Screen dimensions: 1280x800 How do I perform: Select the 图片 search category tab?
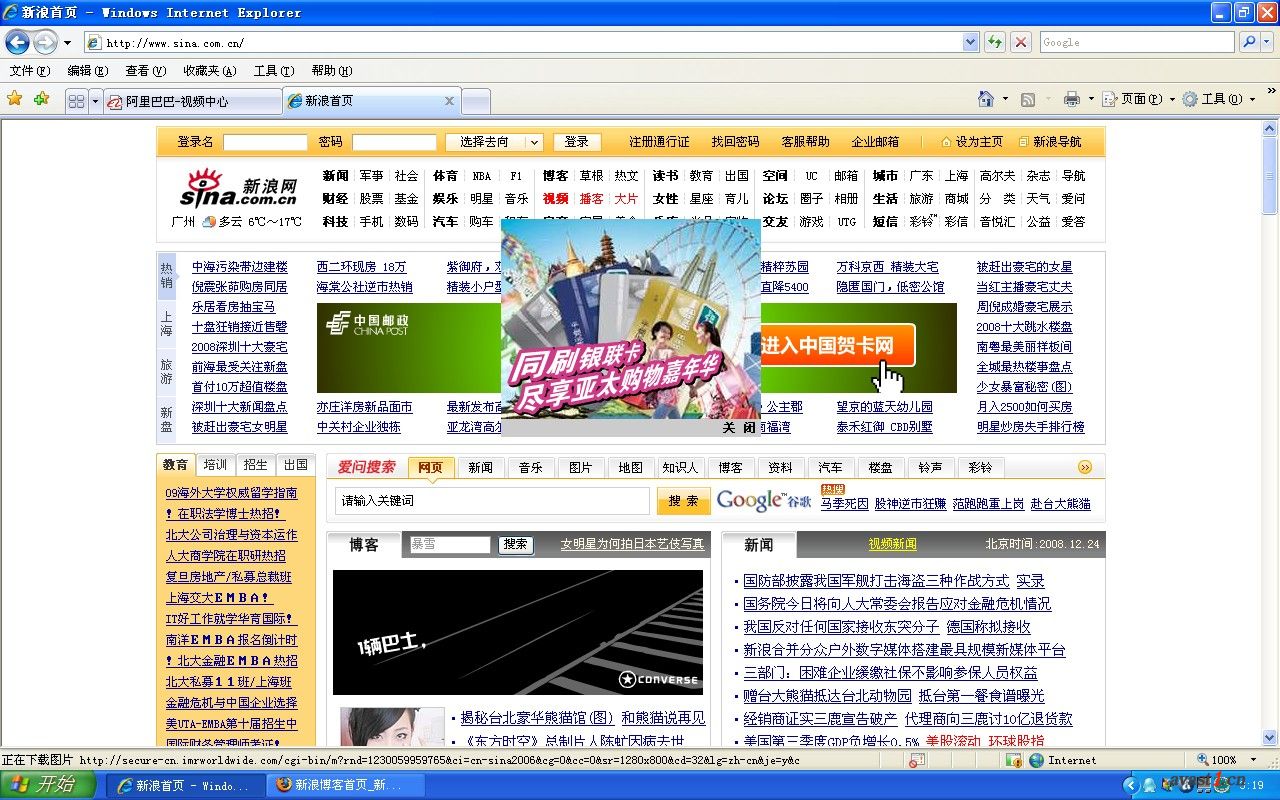pos(581,467)
